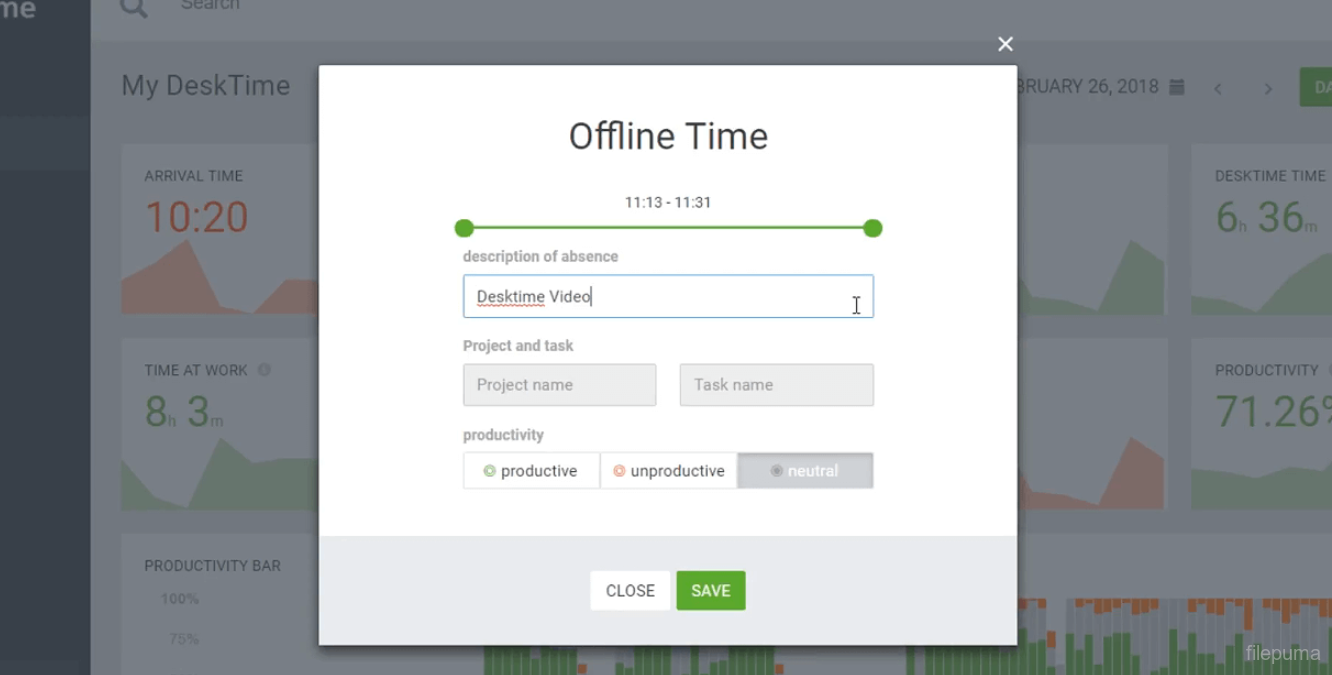Focus the description of absence field
Viewport: 1332px width, 675px height.
coord(668,297)
